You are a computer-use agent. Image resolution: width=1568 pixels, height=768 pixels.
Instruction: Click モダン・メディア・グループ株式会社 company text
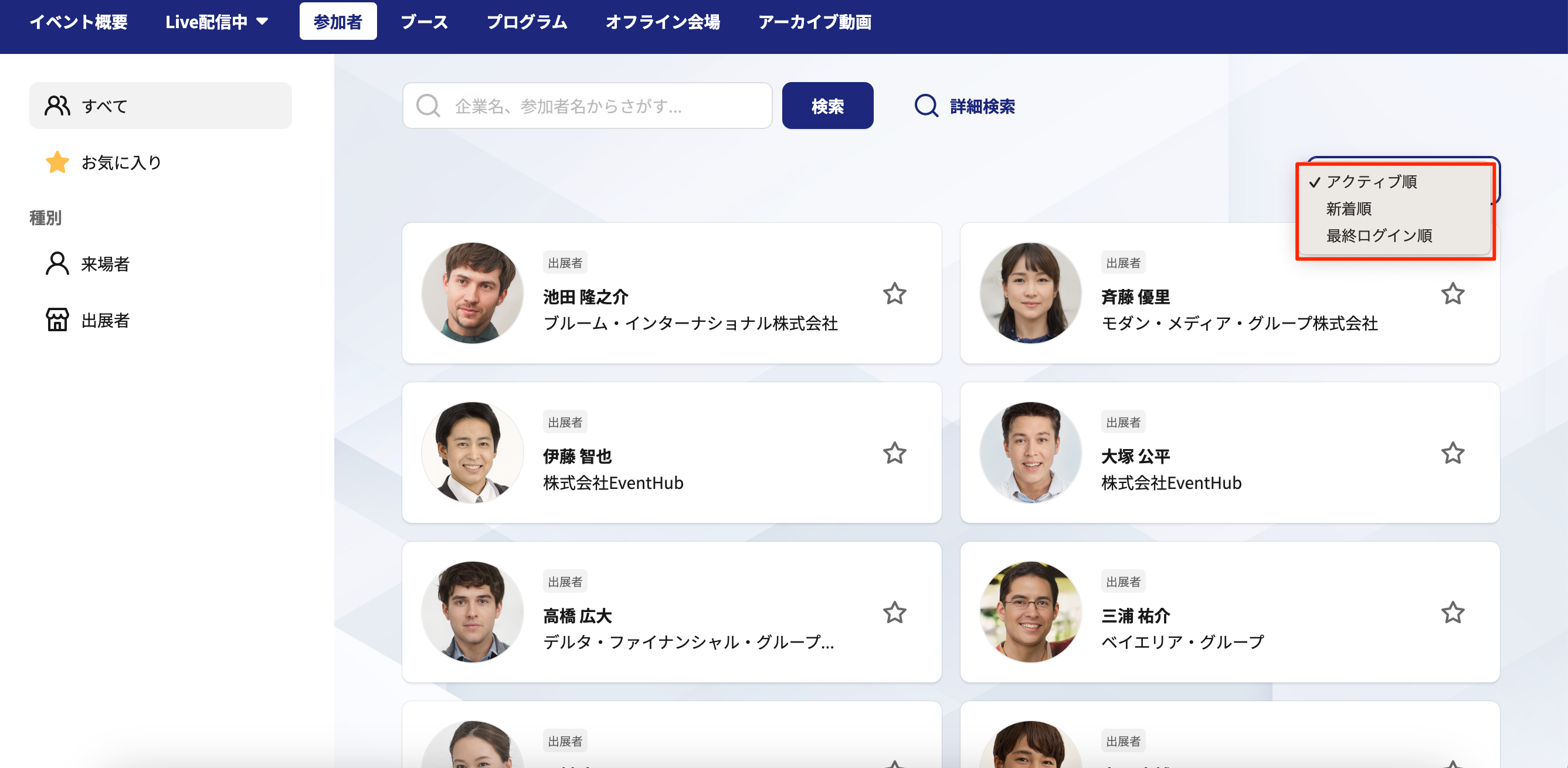point(1239,323)
